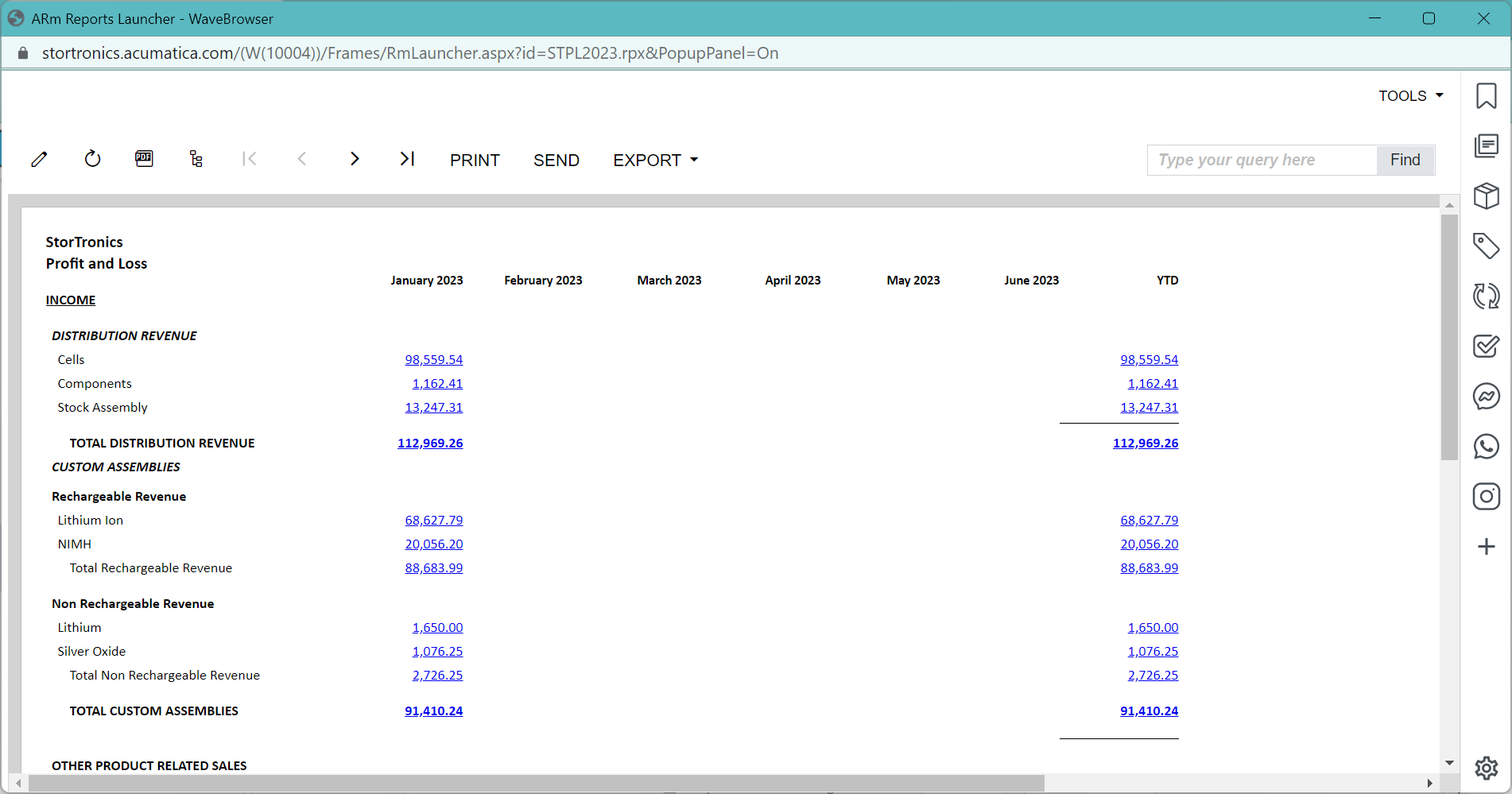Open Total Non Rechargeable YTD 2,726.25

point(1153,675)
